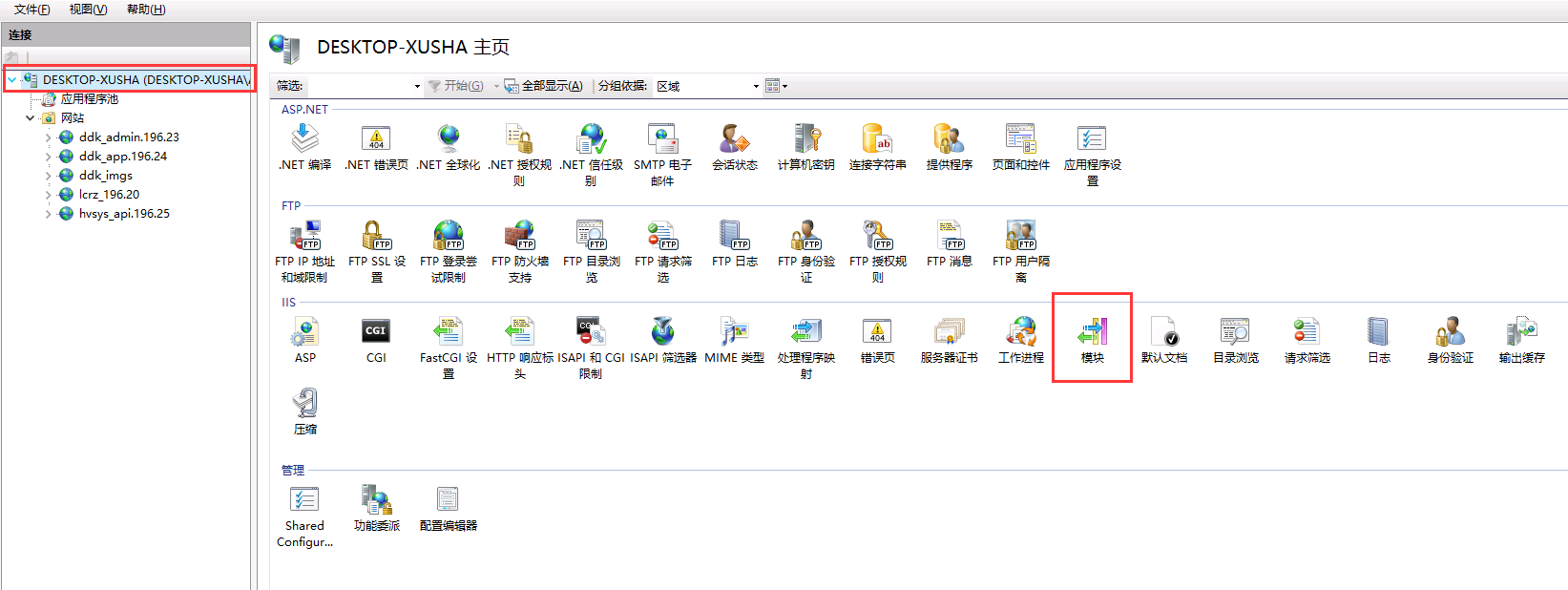
Task: Open IIS 目录浏览 feature
Action: [x=1236, y=341]
